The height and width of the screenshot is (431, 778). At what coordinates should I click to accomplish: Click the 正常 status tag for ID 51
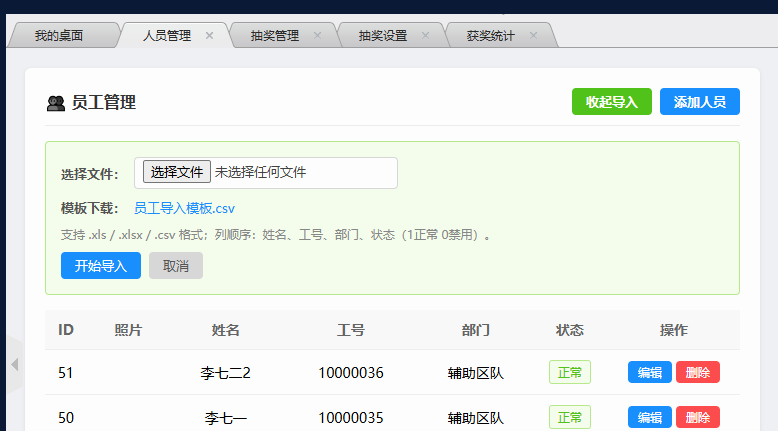click(x=570, y=372)
